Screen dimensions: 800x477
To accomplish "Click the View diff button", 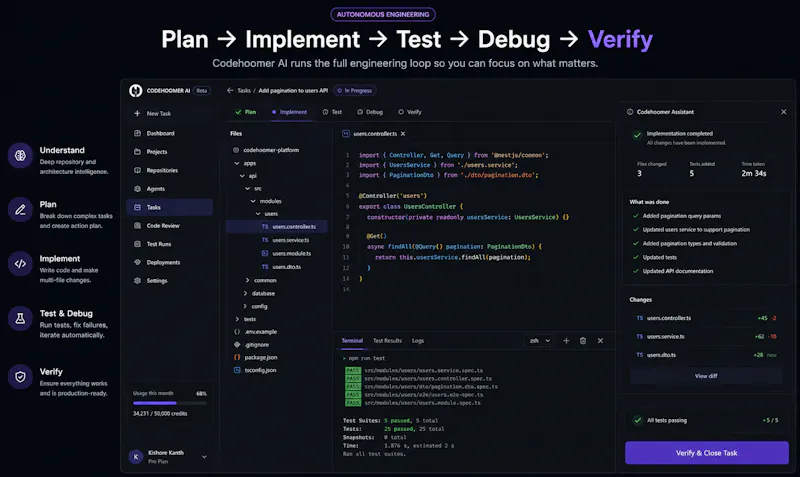I will (706, 376).
